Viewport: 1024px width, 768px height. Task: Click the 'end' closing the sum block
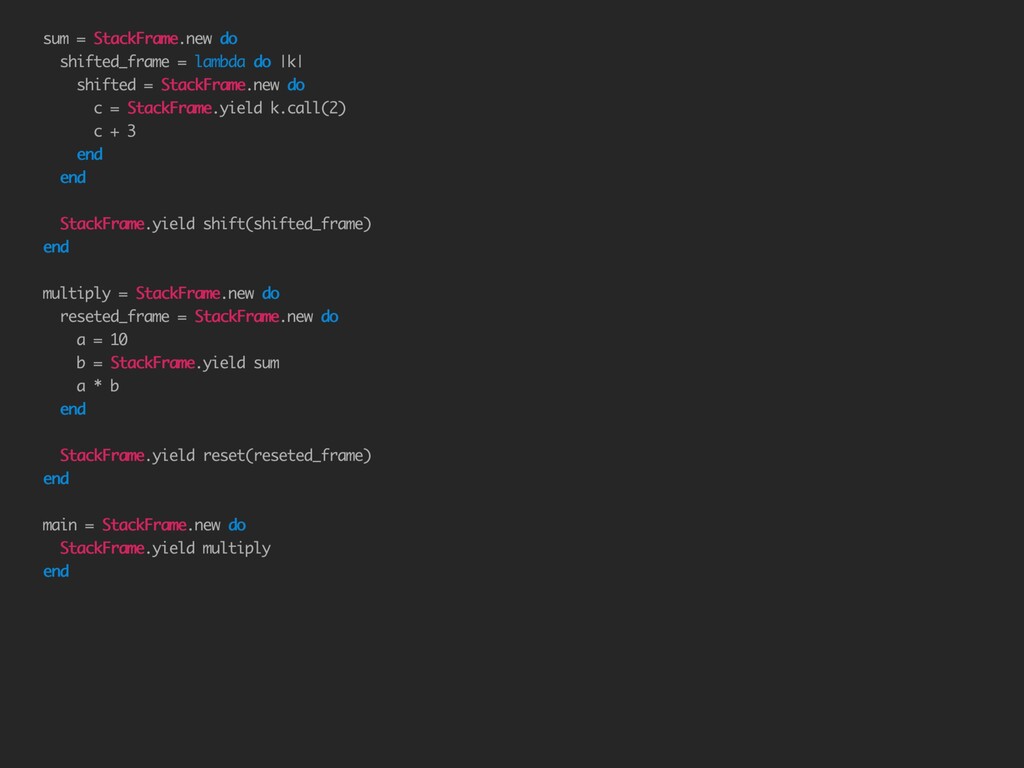pyautogui.click(x=56, y=247)
